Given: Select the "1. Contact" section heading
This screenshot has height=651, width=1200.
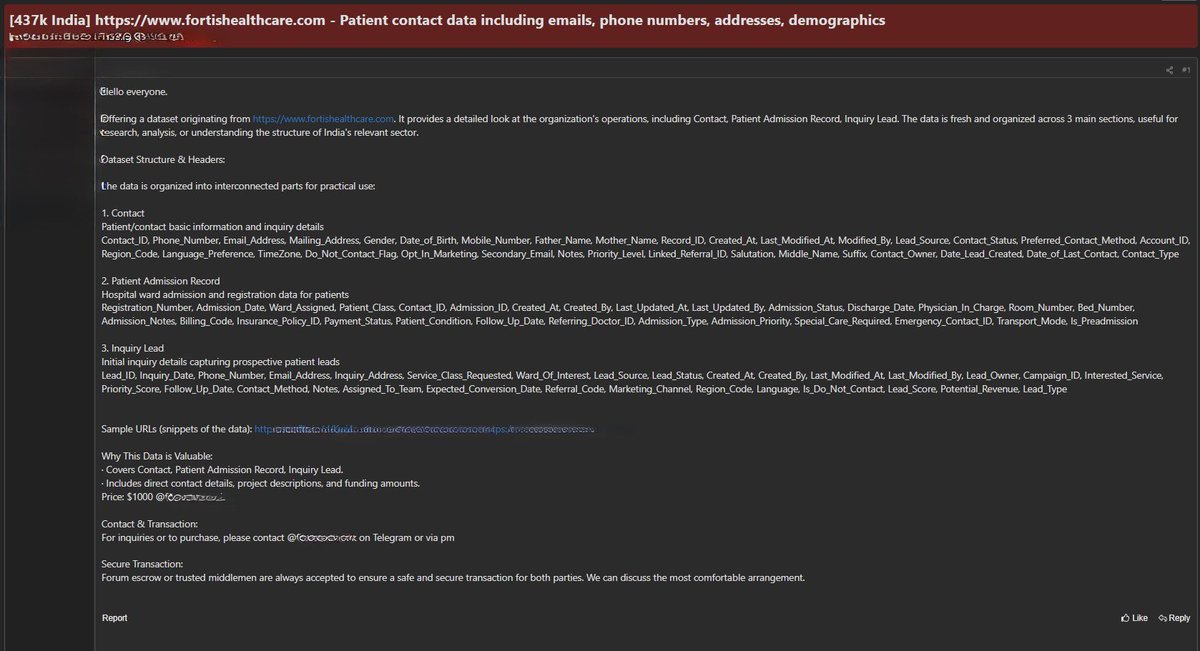Looking at the screenshot, I should pyautogui.click(x=123, y=213).
